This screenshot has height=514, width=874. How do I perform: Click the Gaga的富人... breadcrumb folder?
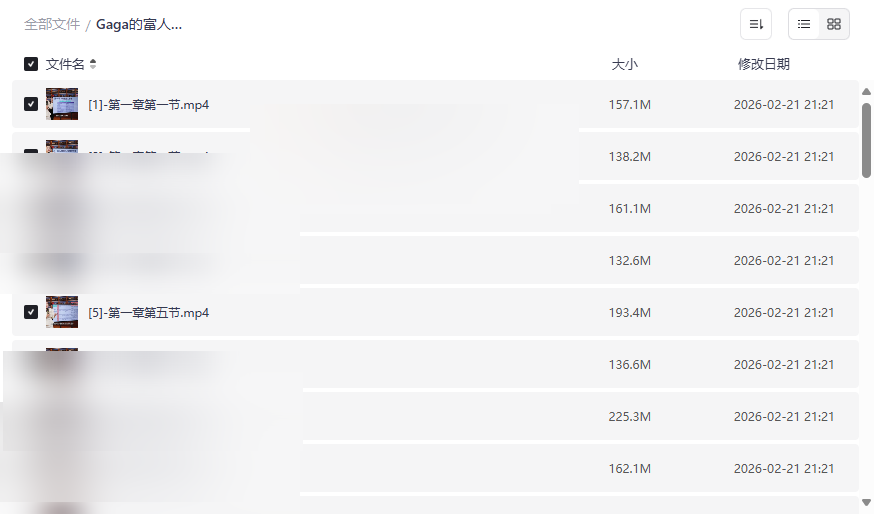pyautogui.click(x=139, y=24)
